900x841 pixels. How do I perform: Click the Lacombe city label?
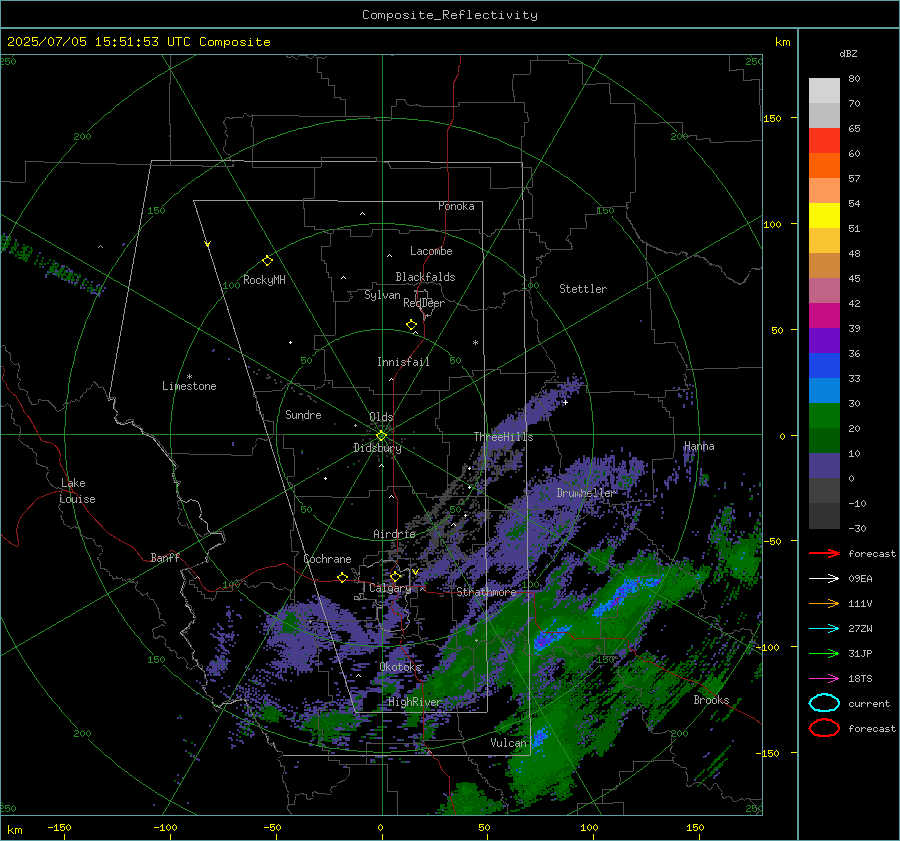[x=431, y=251]
